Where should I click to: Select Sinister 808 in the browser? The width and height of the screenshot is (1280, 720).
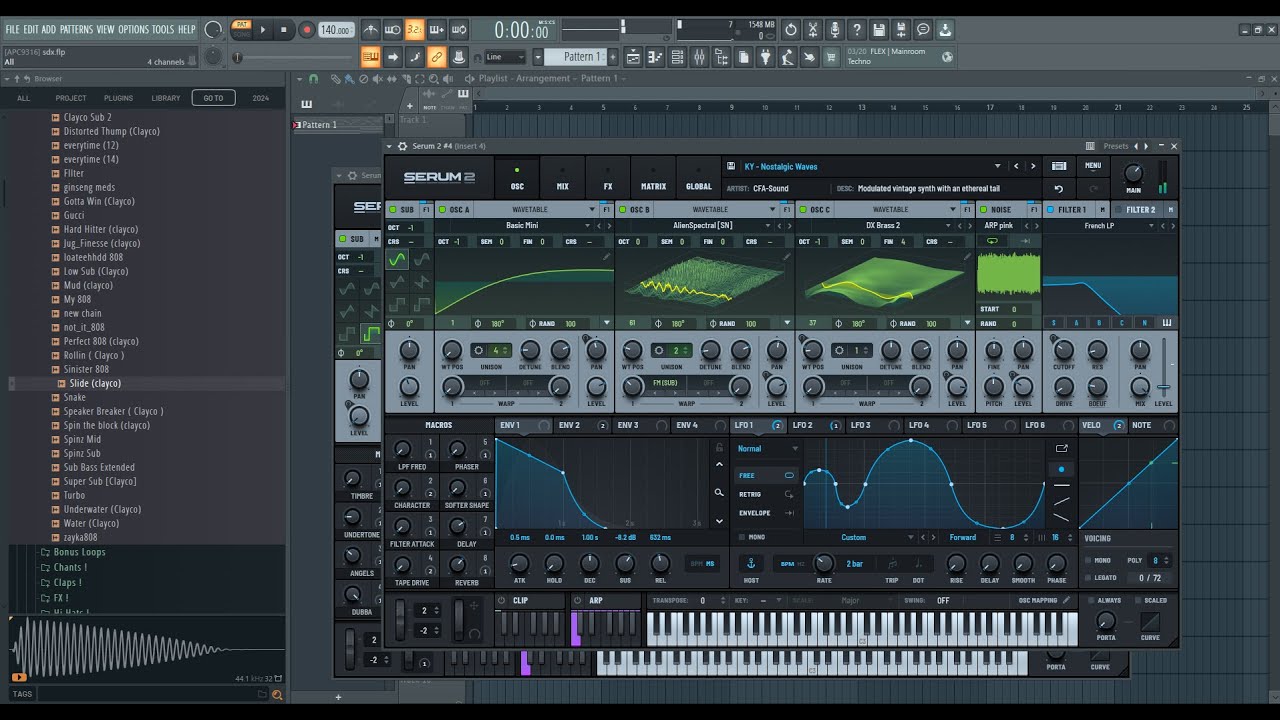[86, 369]
